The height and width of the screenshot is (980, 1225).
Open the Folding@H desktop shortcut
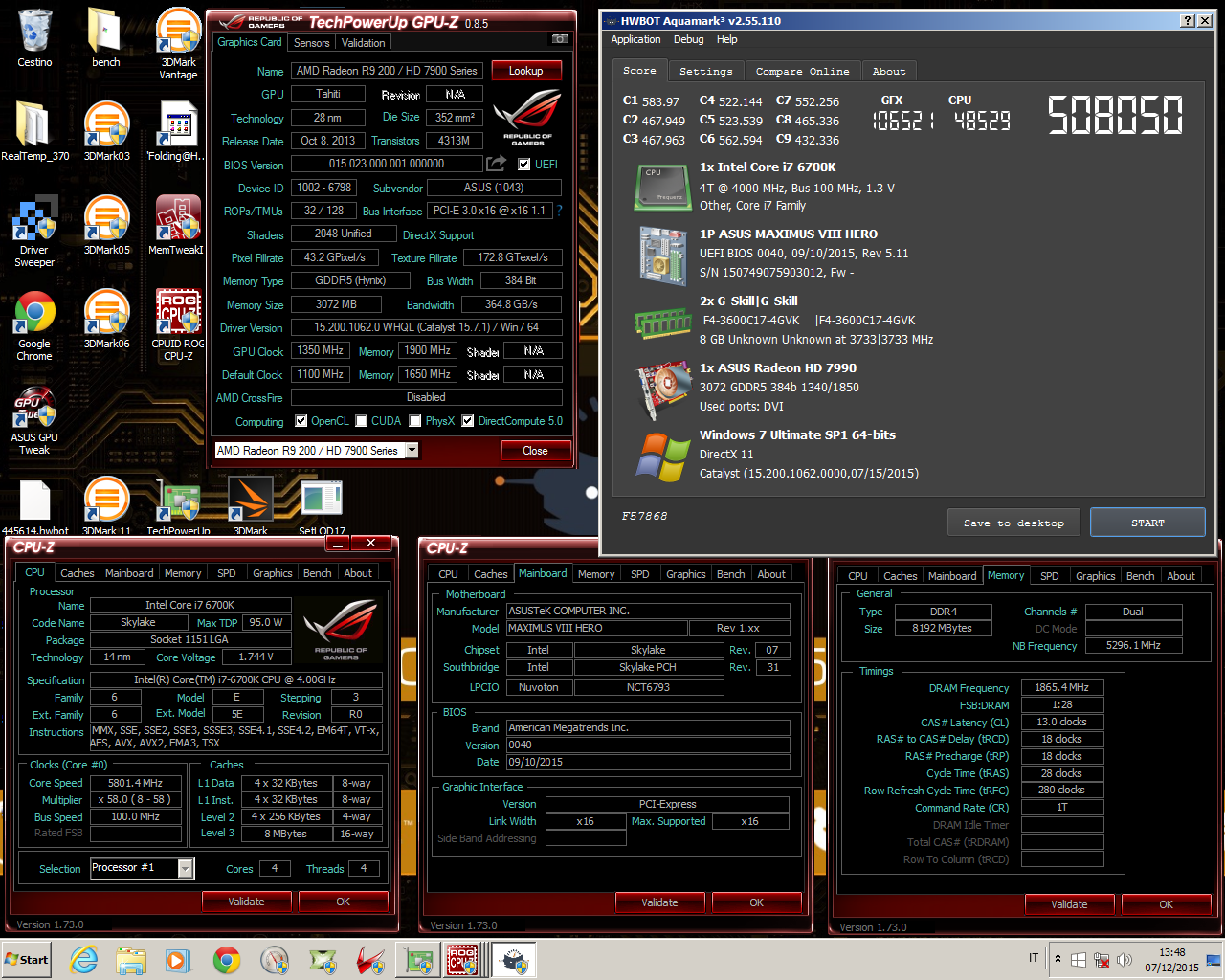point(178,131)
